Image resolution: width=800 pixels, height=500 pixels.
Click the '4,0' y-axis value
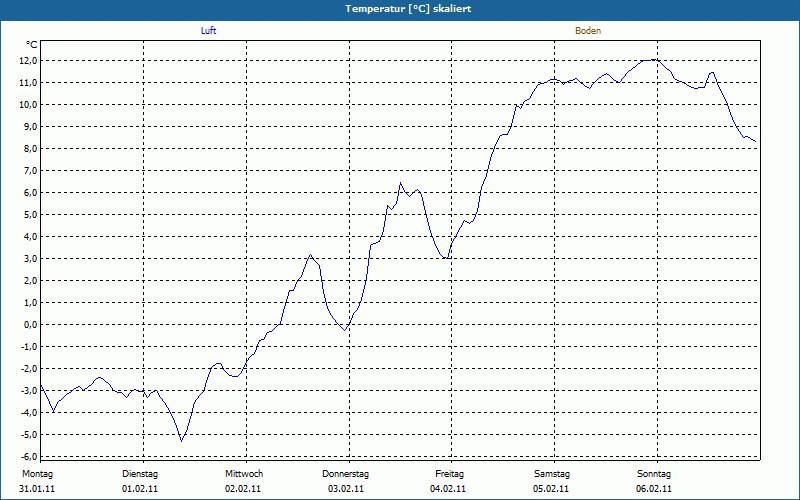tap(31, 237)
